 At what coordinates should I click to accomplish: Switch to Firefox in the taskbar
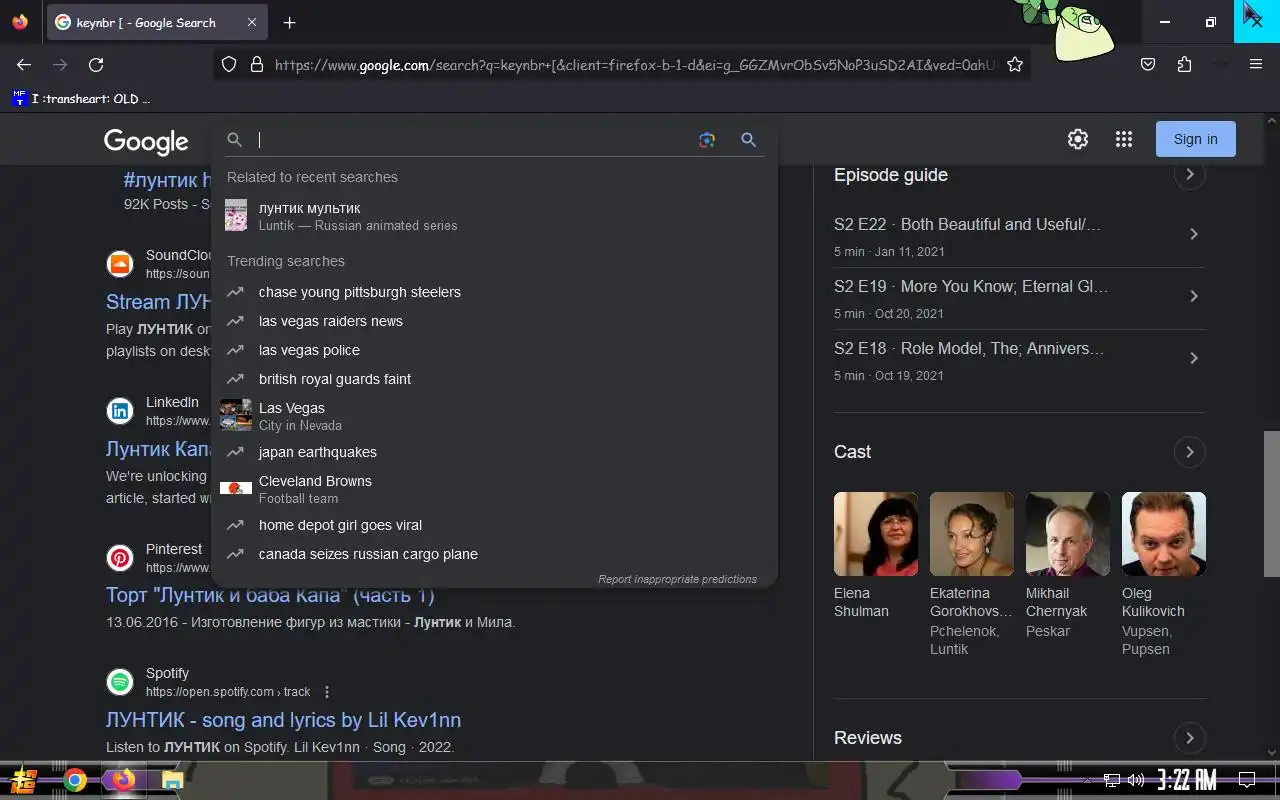pos(123,780)
